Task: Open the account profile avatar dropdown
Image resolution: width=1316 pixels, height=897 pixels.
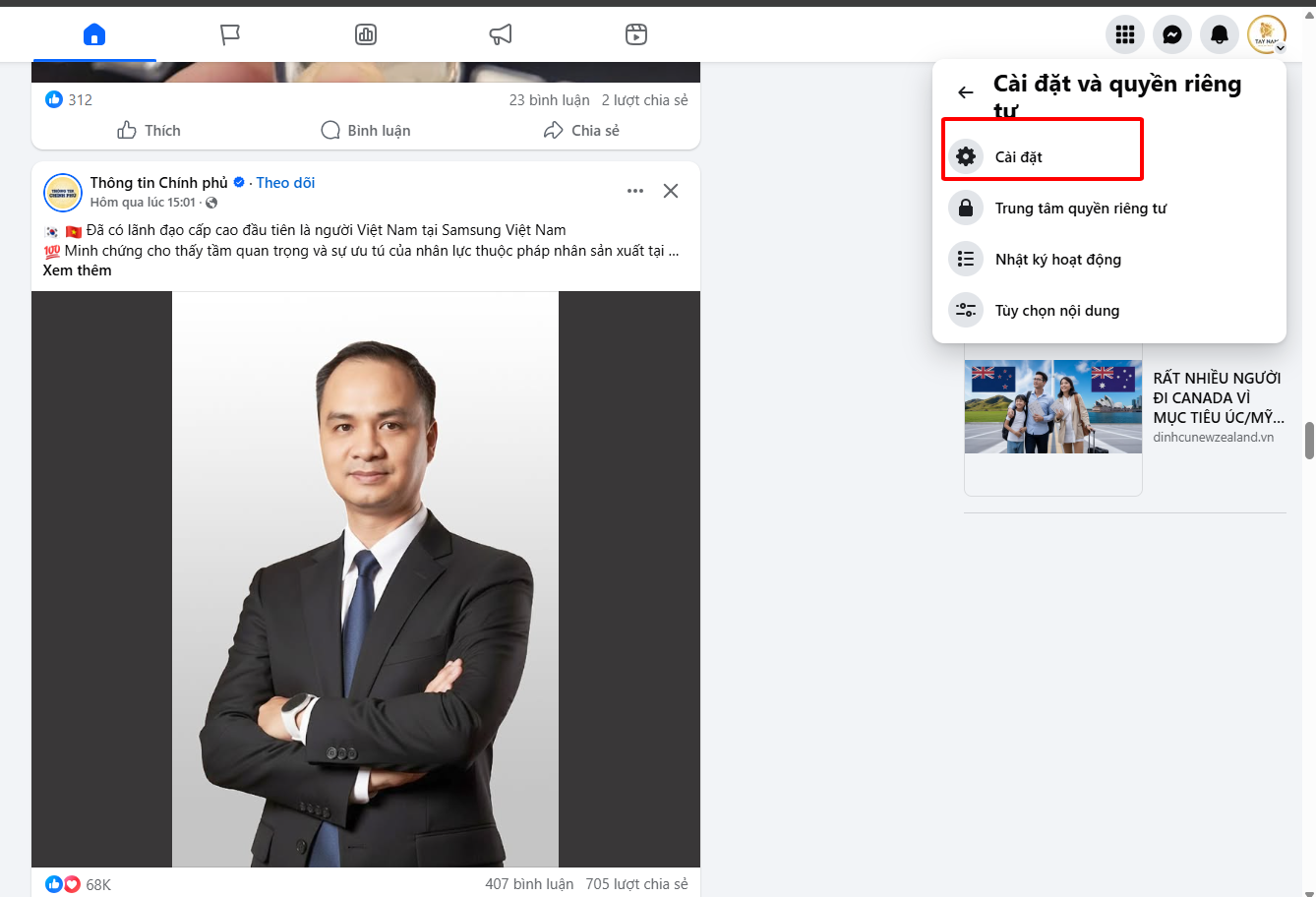Action: pos(1266,35)
